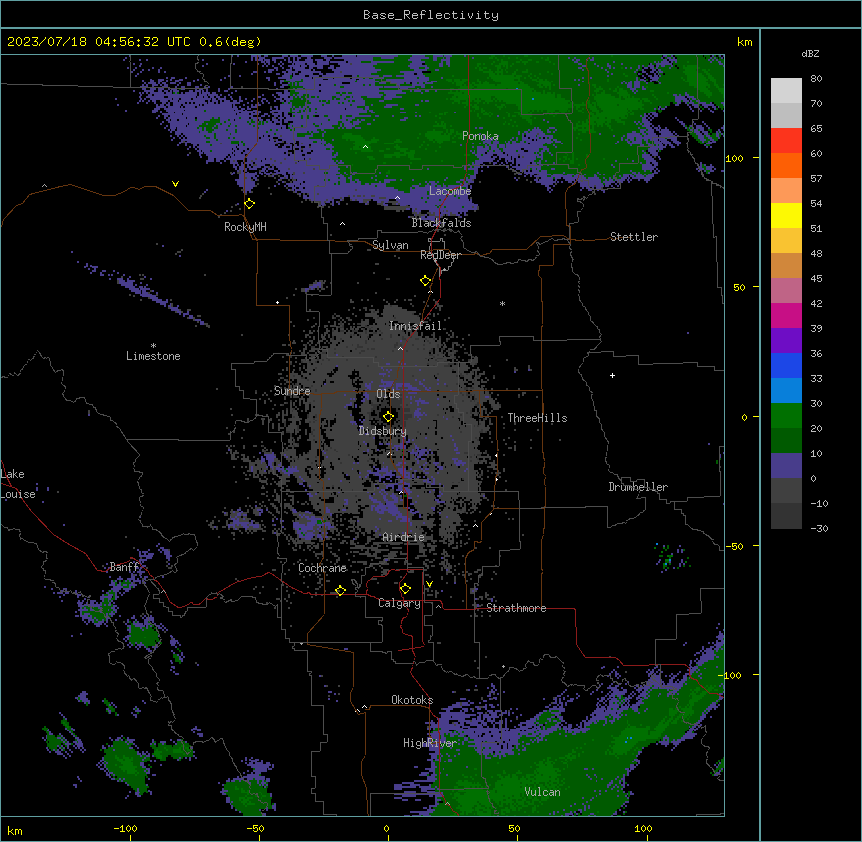
Task: Click the RedDeer city label
Action: (x=440, y=255)
